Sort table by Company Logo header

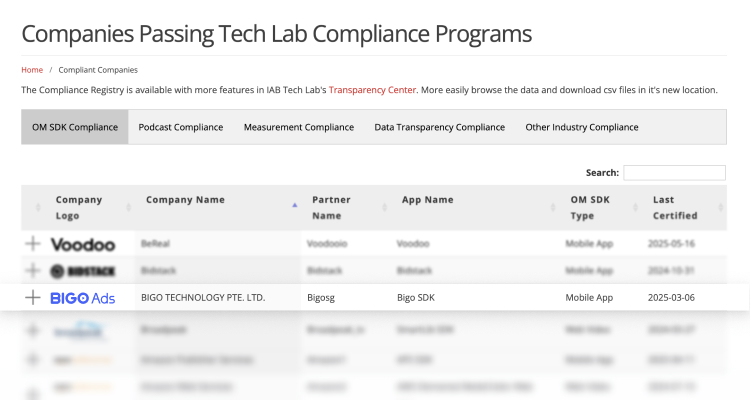79,207
